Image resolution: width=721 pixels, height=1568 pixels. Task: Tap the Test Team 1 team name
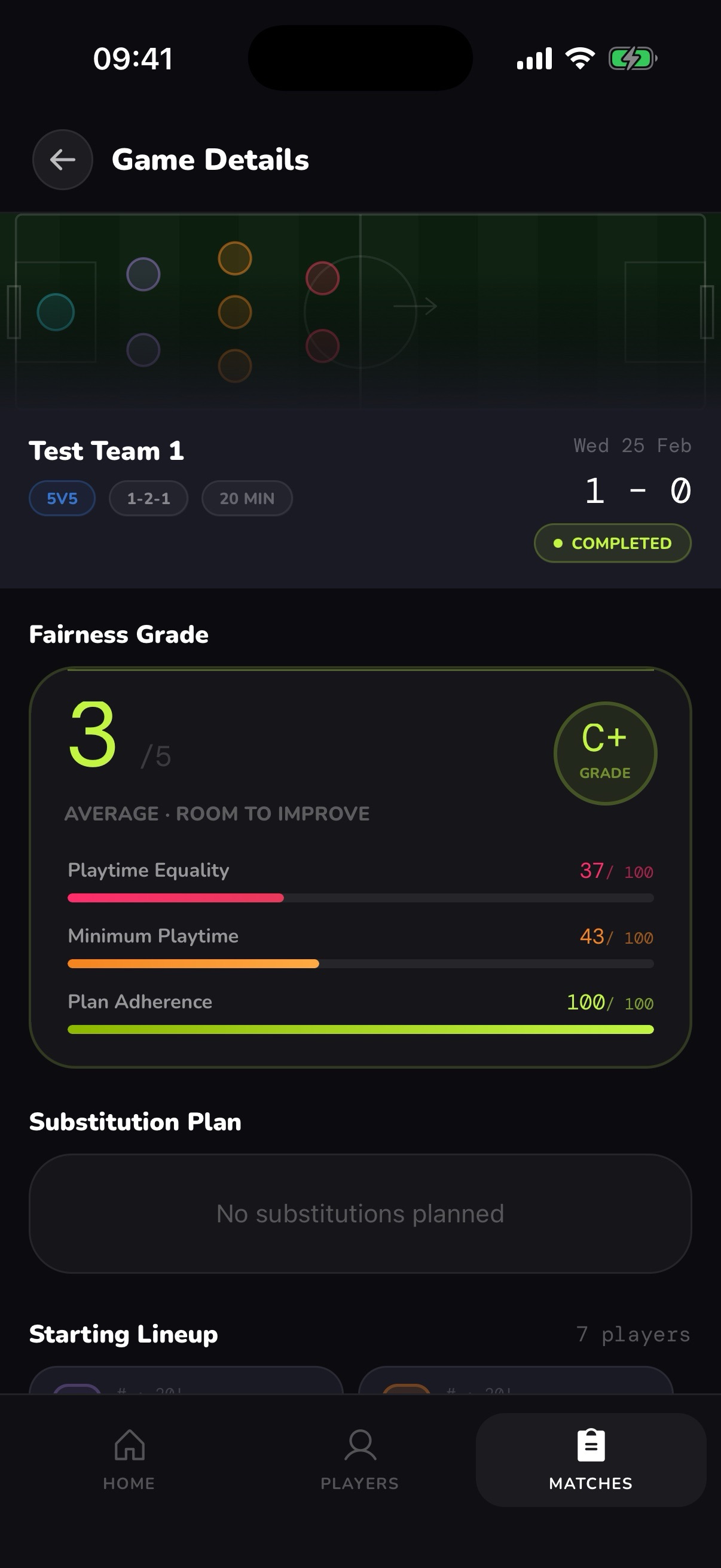(x=107, y=450)
